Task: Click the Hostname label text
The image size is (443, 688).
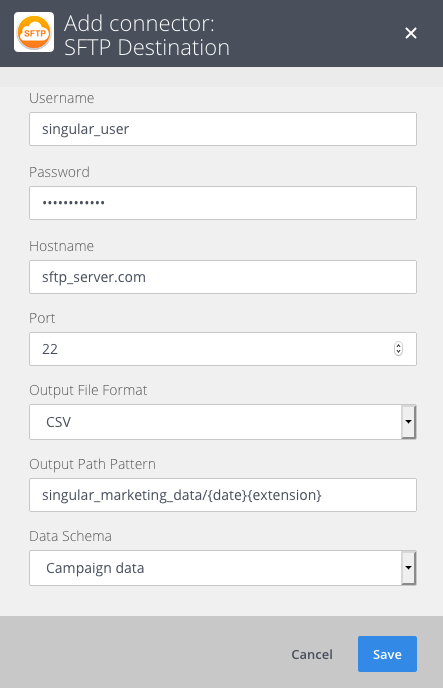Action: click(x=61, y=246)
